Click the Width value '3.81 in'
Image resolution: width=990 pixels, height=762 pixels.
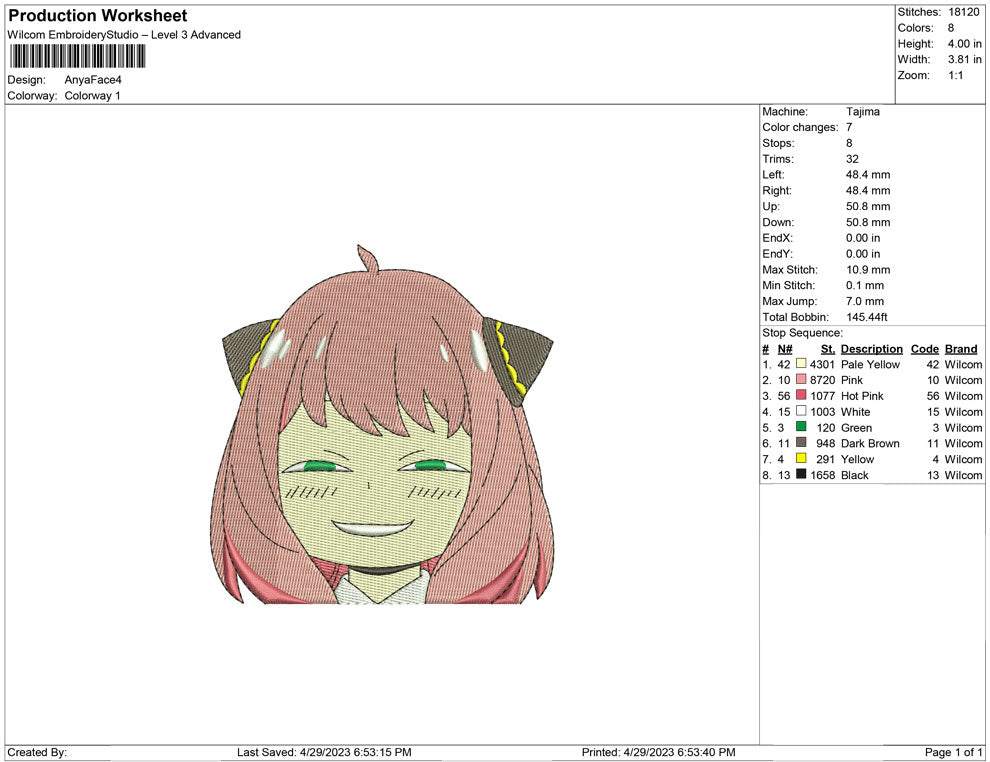point(964,59)
